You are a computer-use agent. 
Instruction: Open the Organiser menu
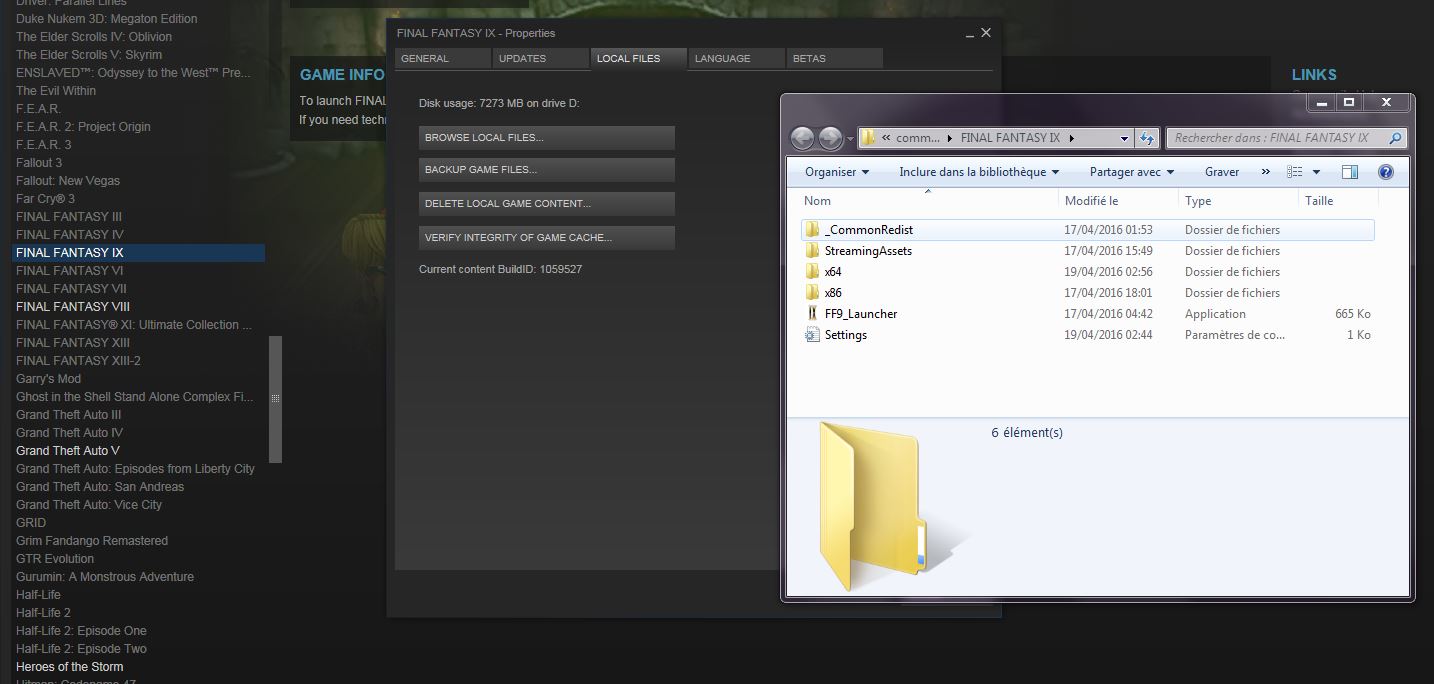coord(837,172)
